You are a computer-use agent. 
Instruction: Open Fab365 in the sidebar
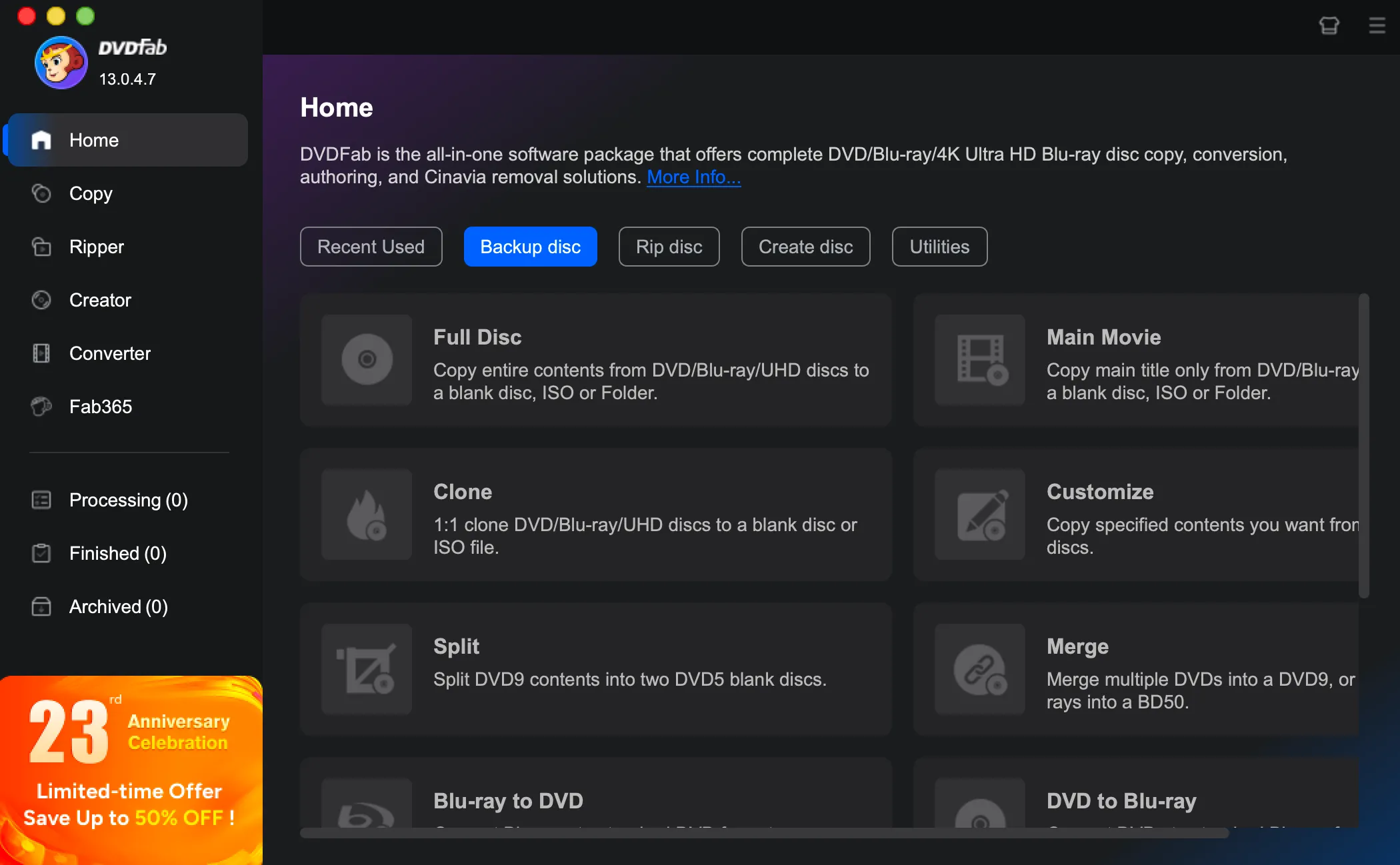[x=100, y=407]
